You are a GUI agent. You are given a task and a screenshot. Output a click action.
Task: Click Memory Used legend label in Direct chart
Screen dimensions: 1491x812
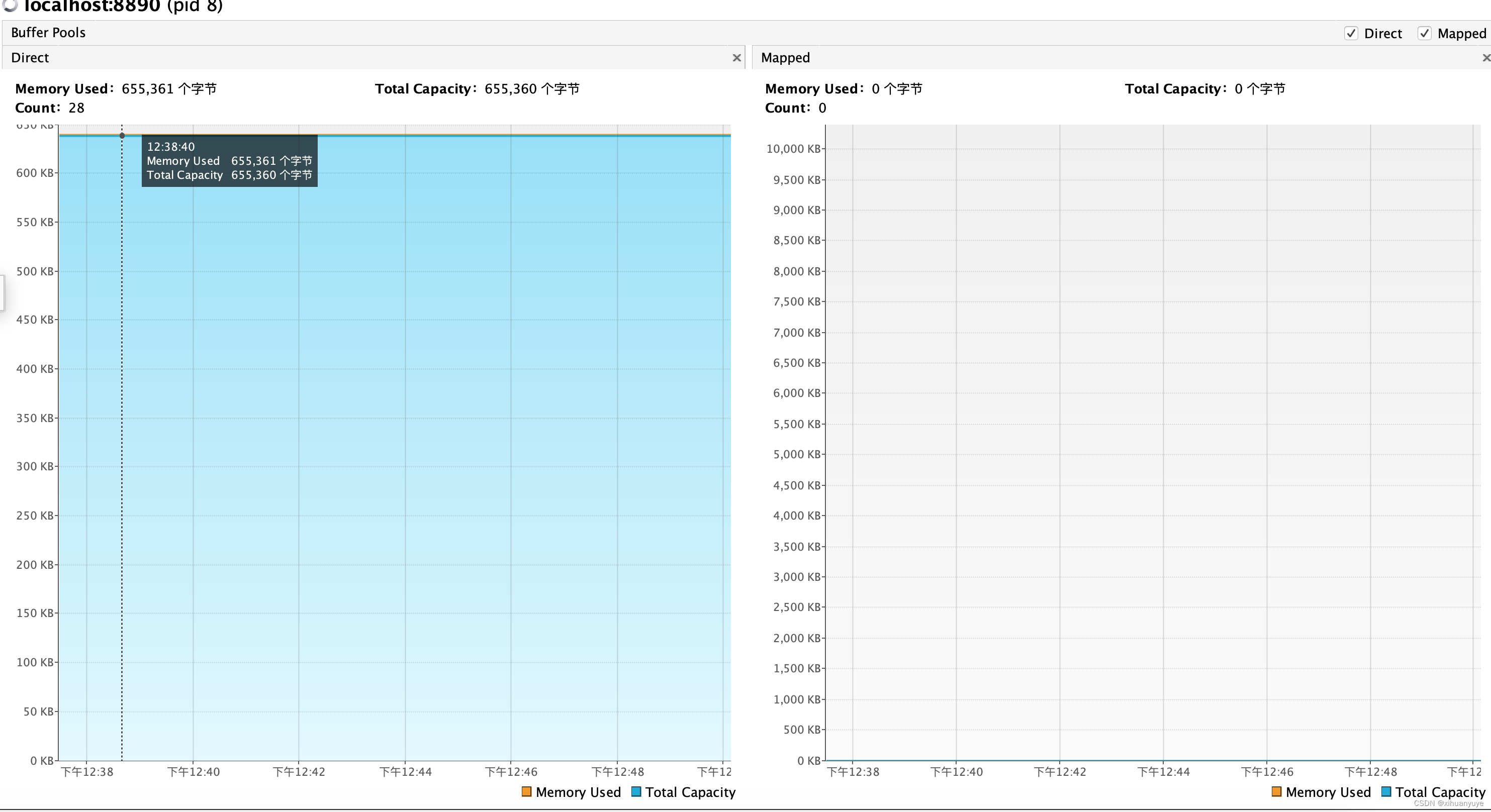578,792
